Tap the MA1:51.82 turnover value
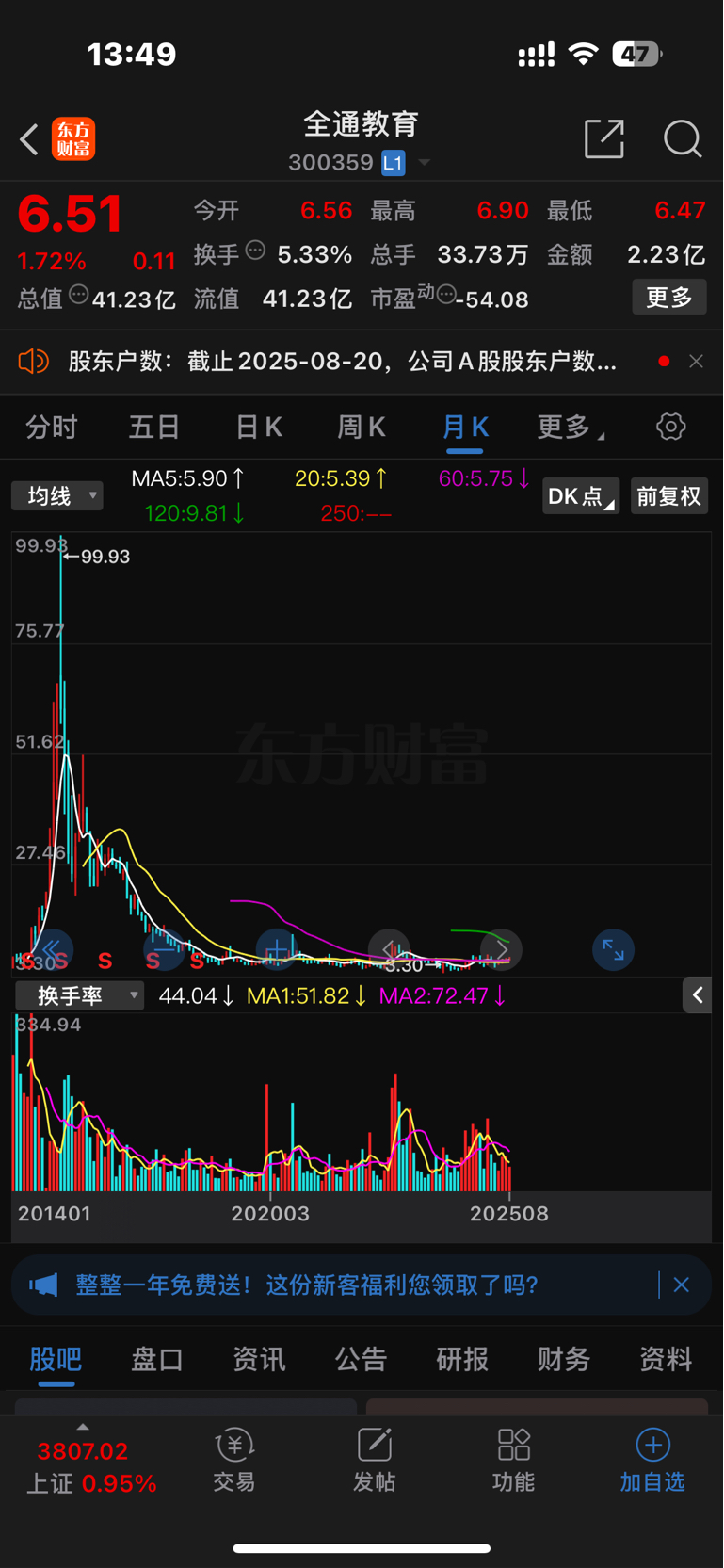Image resolution: width=724 pixels, height=1568 pixels. click(307, 995)
